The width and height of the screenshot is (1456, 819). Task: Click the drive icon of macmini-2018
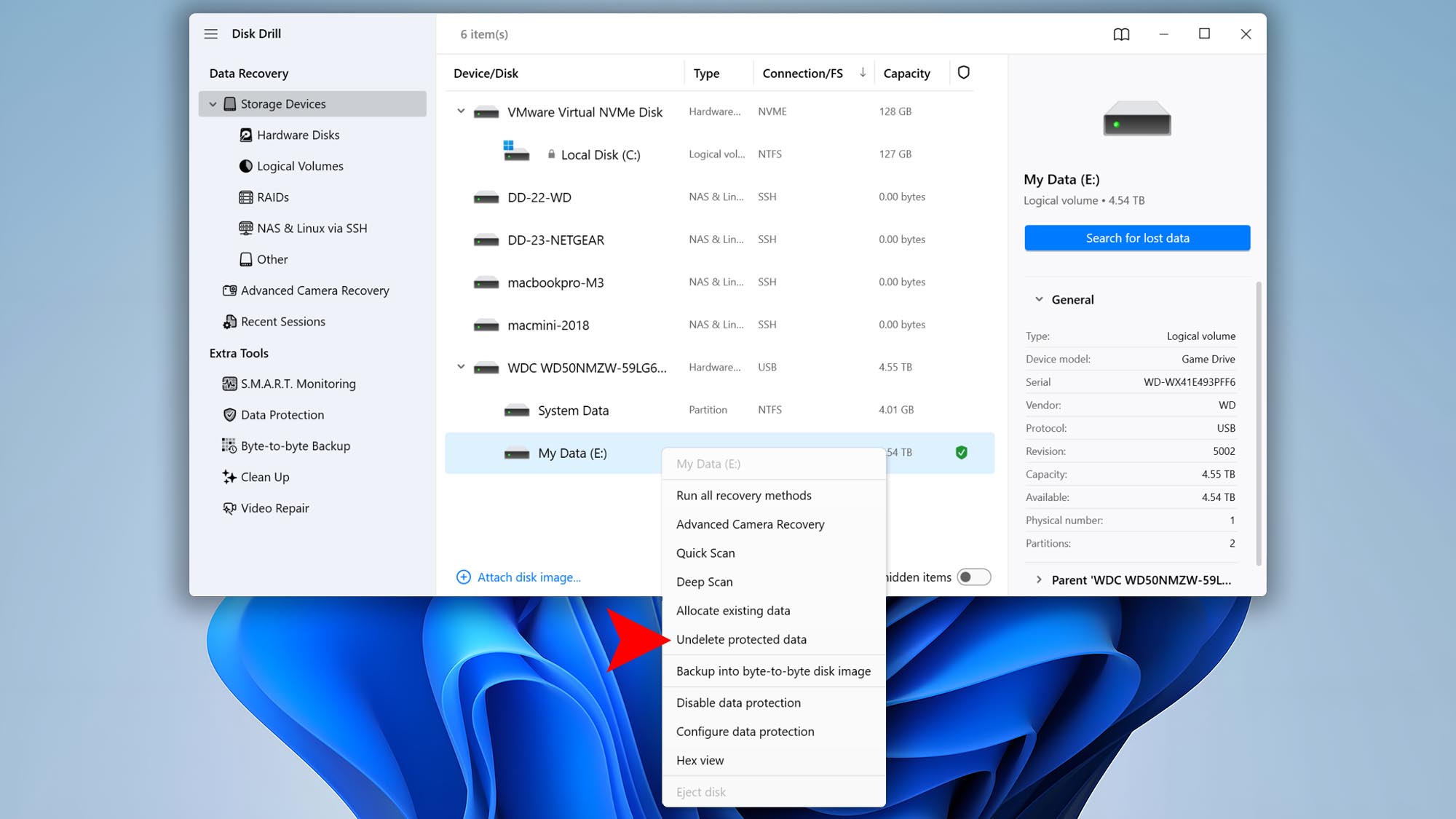[x=486, y=325]
